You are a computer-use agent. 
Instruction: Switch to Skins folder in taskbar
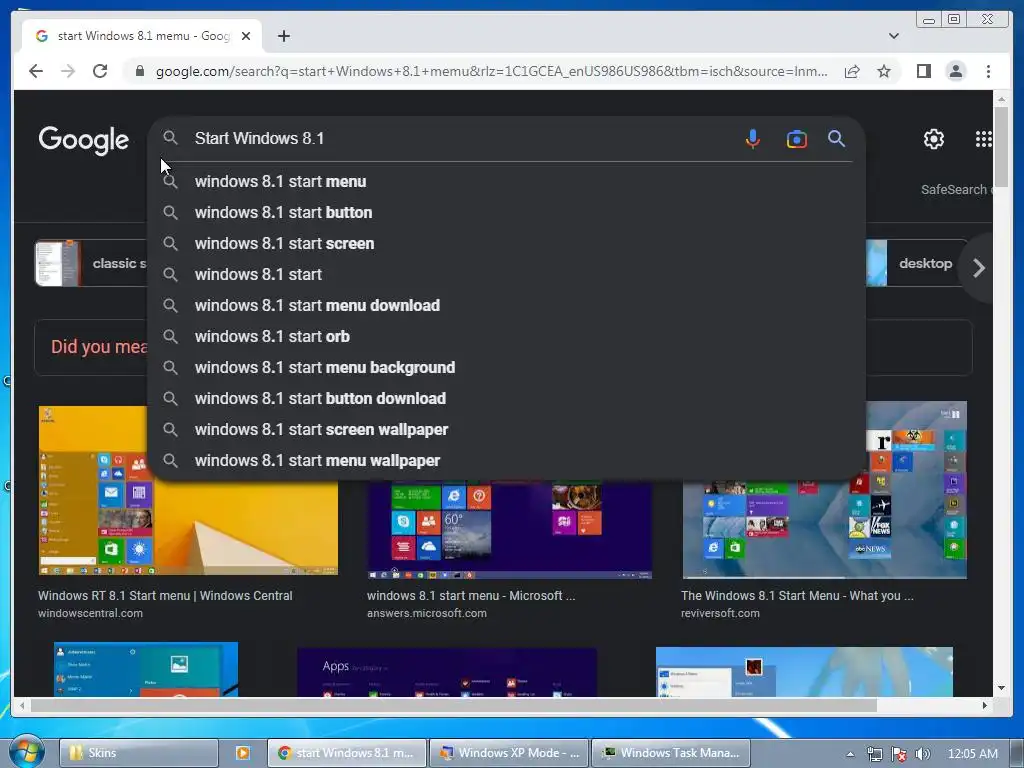138,753
